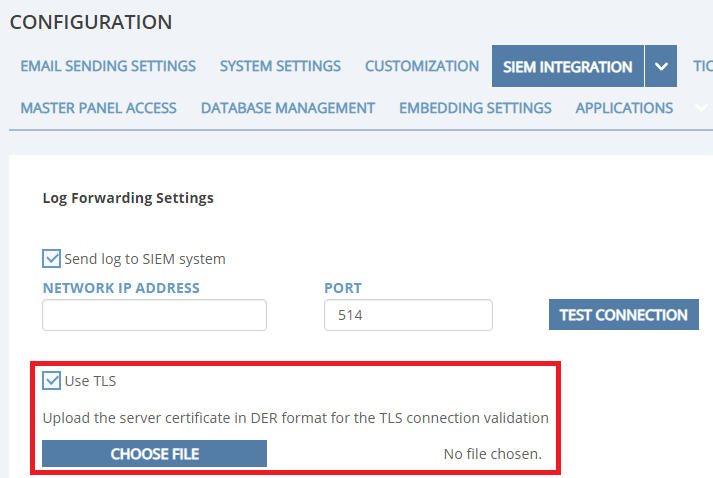
Task: Expand the chevron right of Applications
Action: tap(700, 107)
